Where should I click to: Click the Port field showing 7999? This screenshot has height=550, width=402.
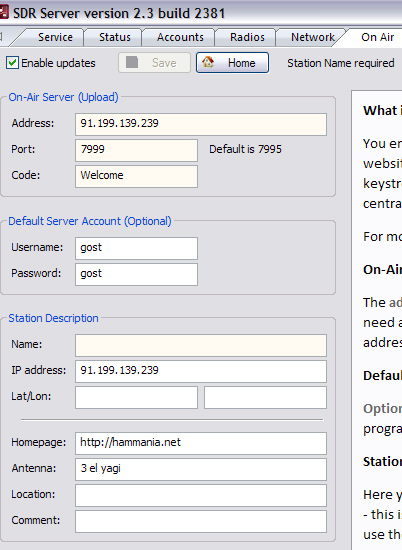tap(136, 150)
